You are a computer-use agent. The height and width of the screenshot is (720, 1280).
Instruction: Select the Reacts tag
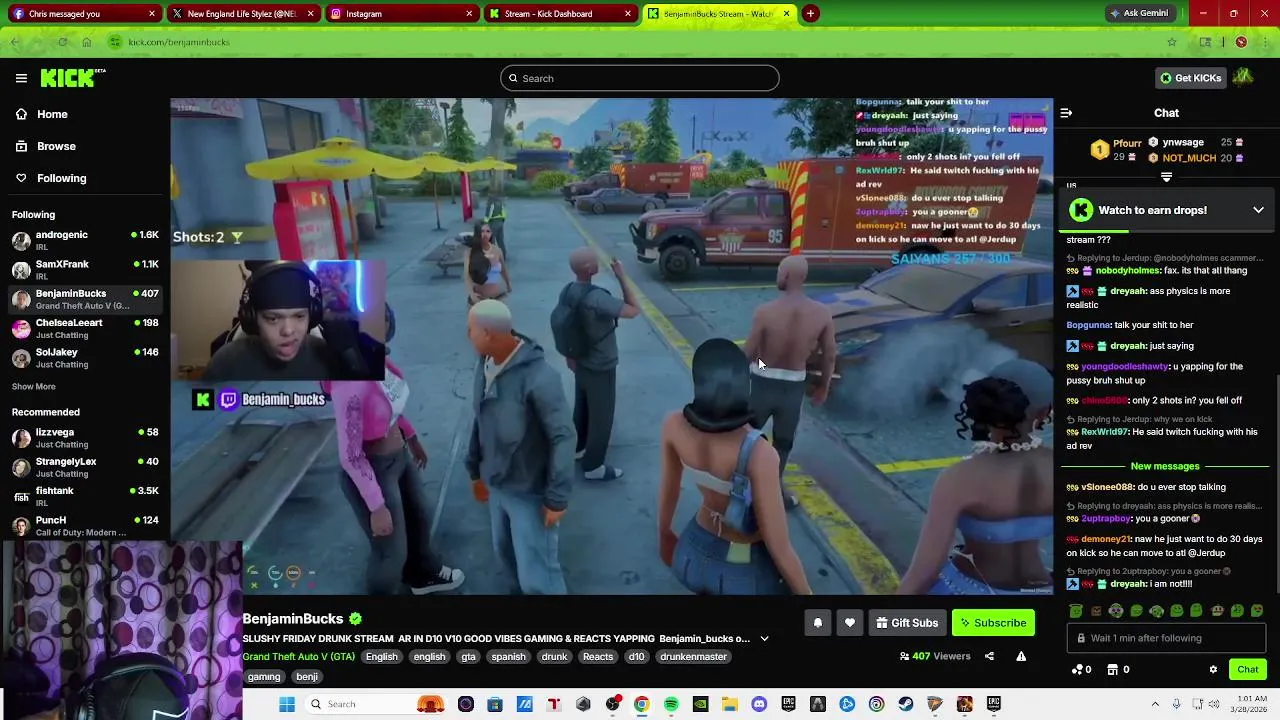597,656
